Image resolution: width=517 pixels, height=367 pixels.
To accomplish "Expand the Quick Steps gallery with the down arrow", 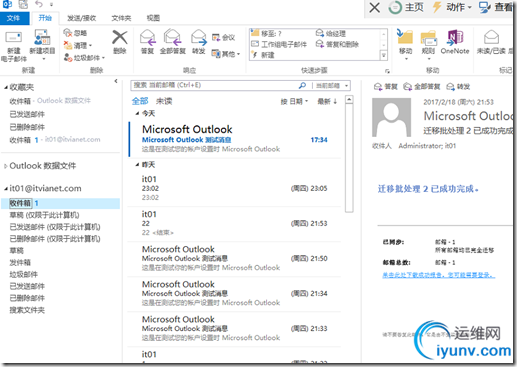I will pos(384,55).
